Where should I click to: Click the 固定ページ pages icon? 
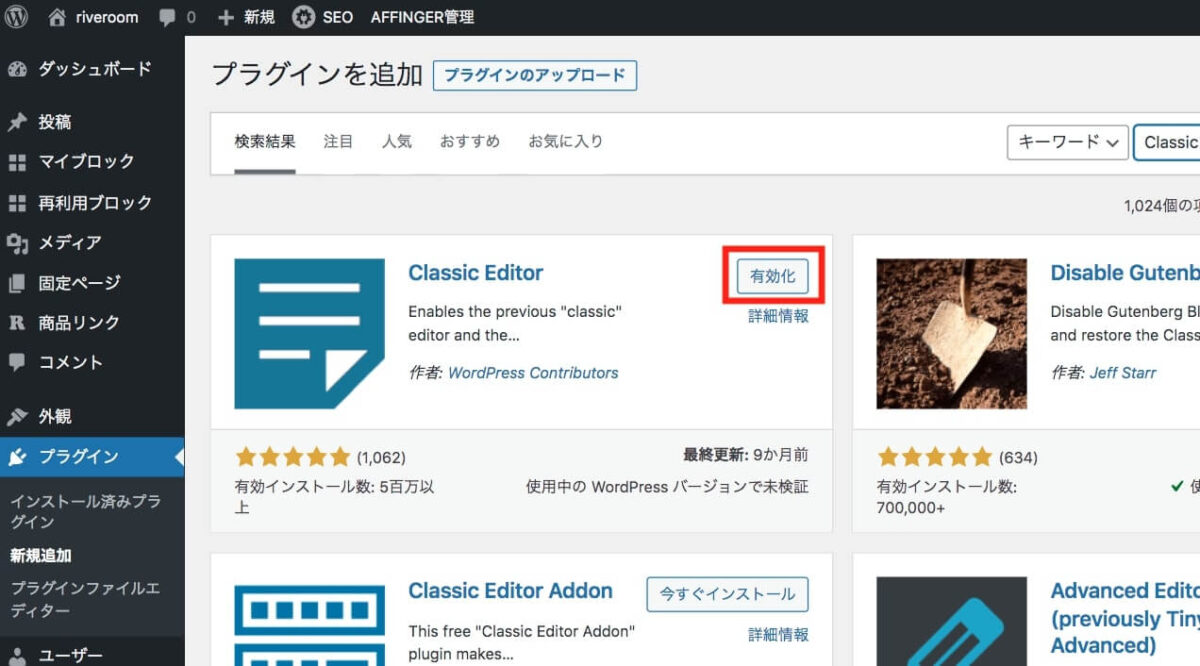[17, 283]
